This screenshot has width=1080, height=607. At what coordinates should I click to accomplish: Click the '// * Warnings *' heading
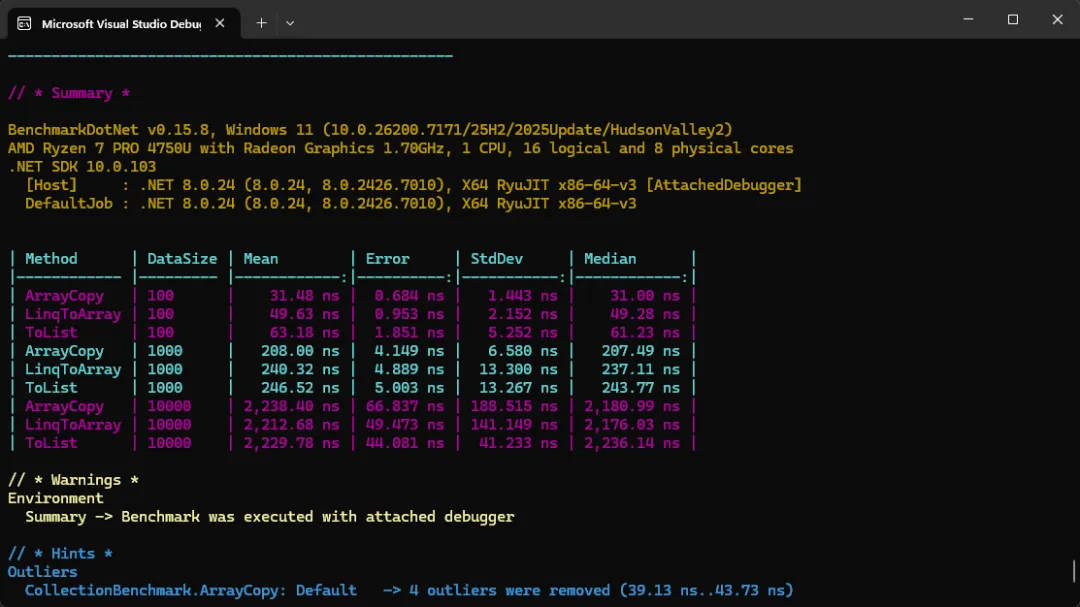[x=73, y=480]
